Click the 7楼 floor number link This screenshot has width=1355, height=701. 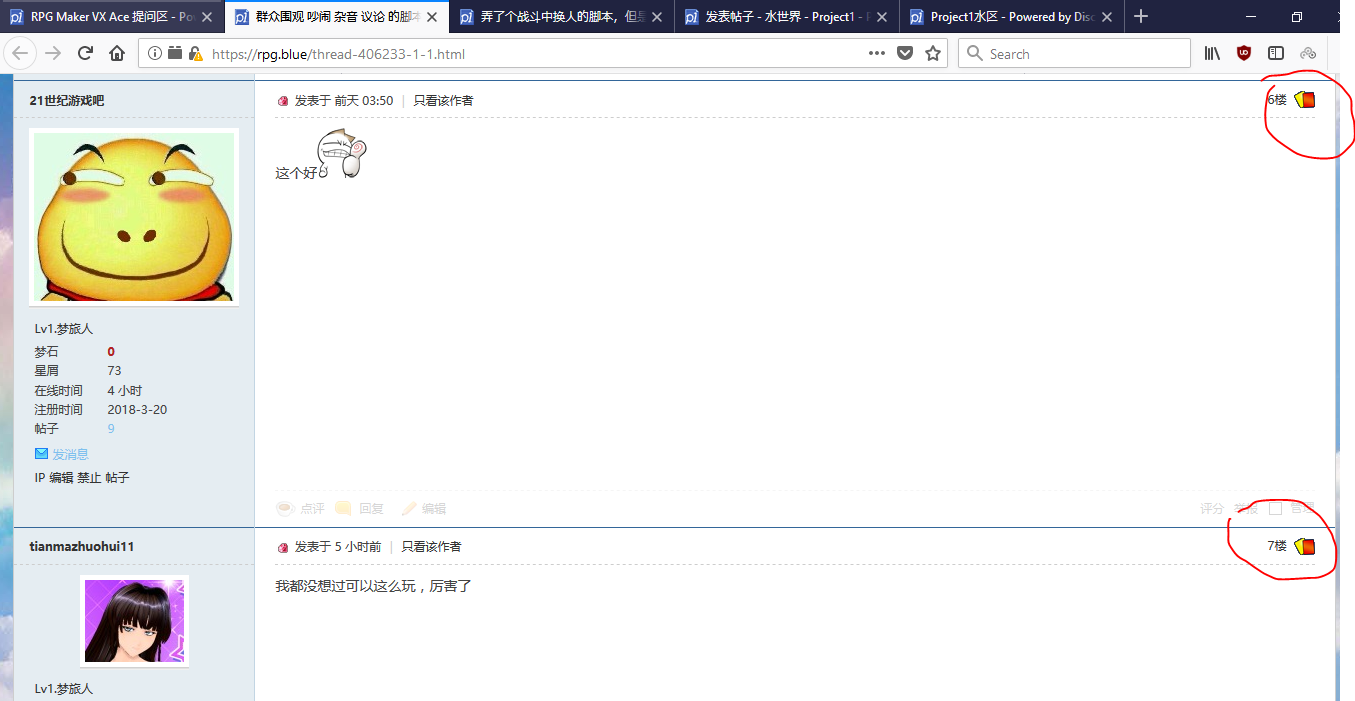(1277, 546)
